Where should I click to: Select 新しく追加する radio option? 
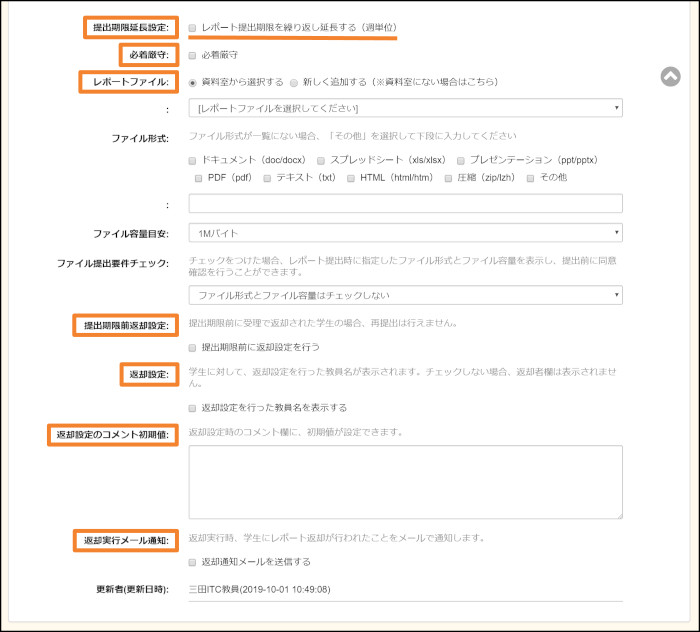[294, 82]
